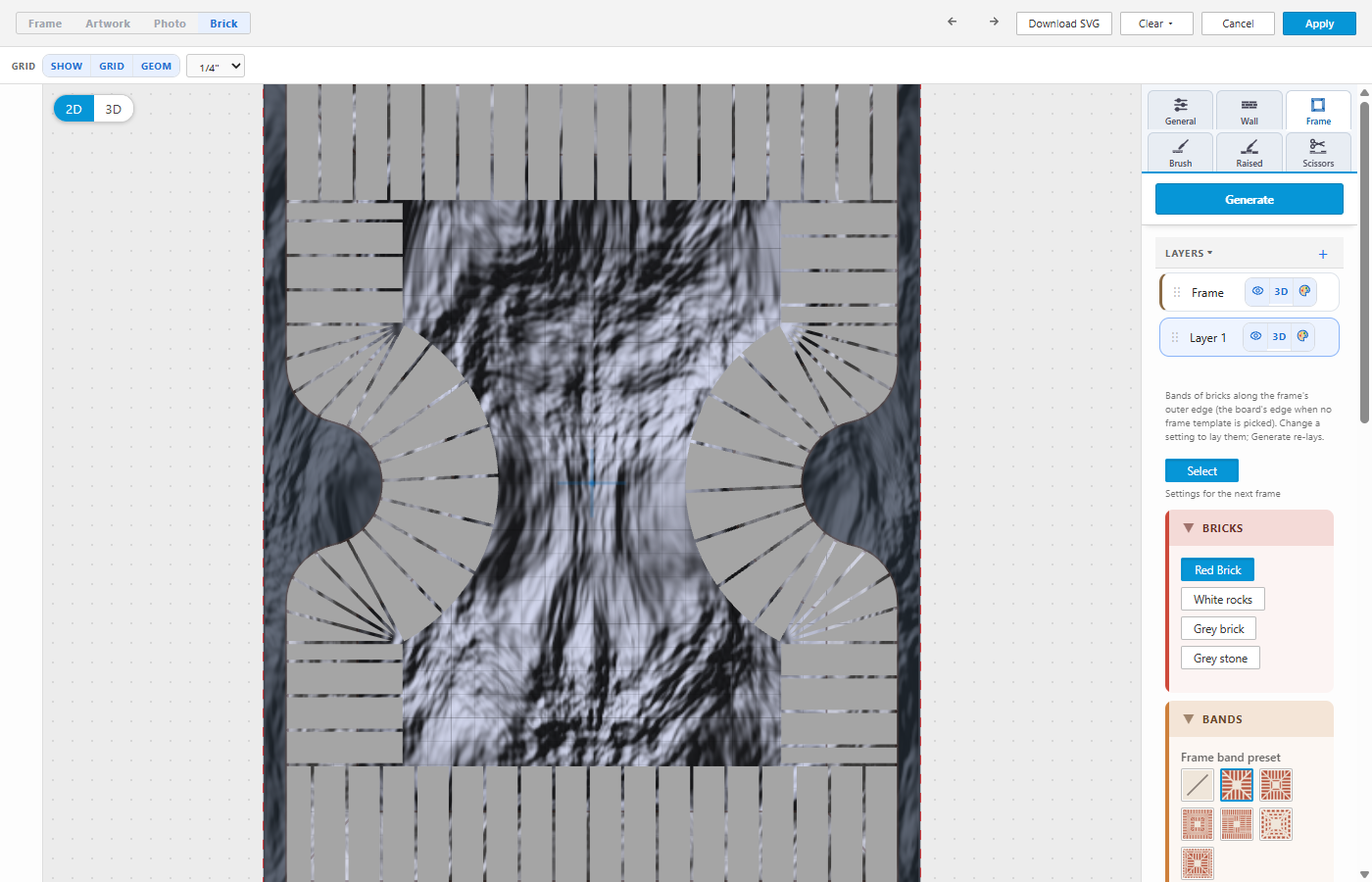Select the Raised tool
Viewport: 1372px width, 882px height.
(1249, 153)
